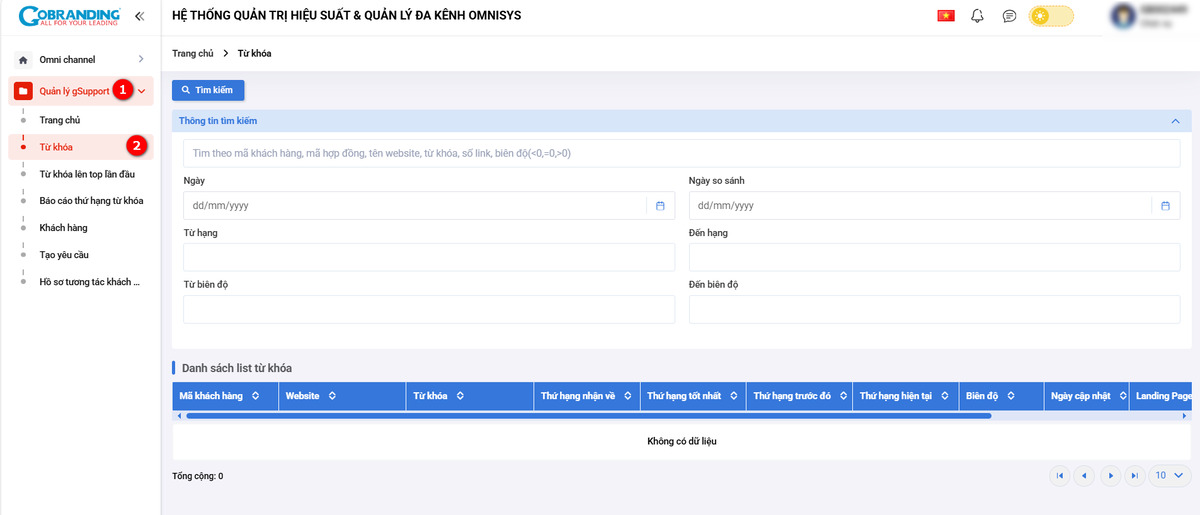The width and height of the screenshot is (1200, 515).
Task: Click the Vietnam flag language icon
Action: pos(945,16)
